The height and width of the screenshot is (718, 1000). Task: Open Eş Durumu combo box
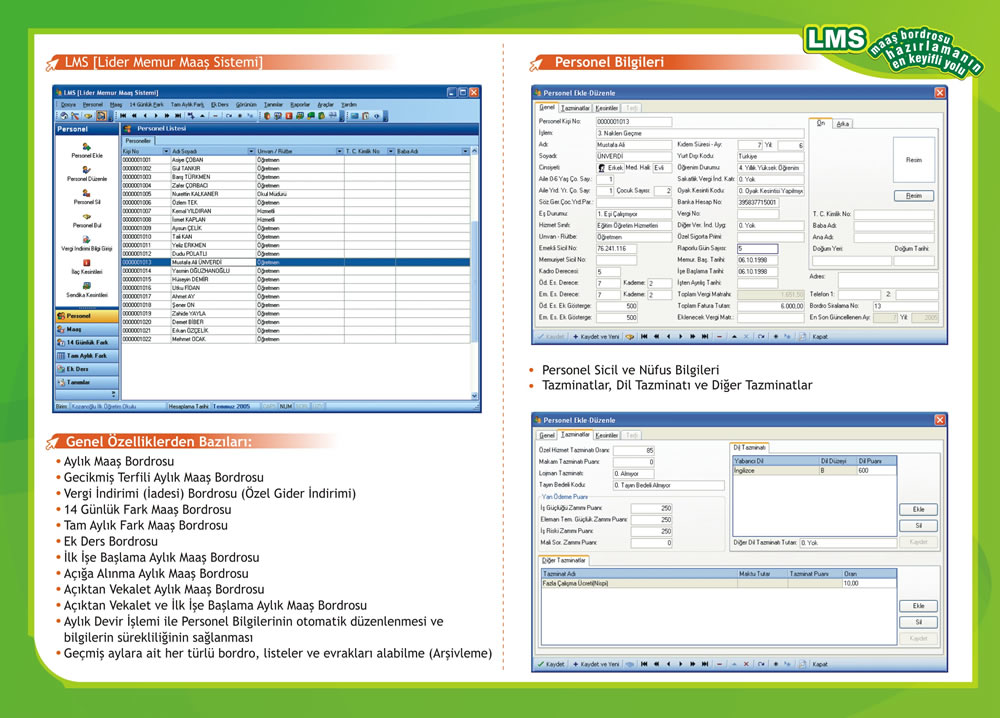click(x=633, y=214)
